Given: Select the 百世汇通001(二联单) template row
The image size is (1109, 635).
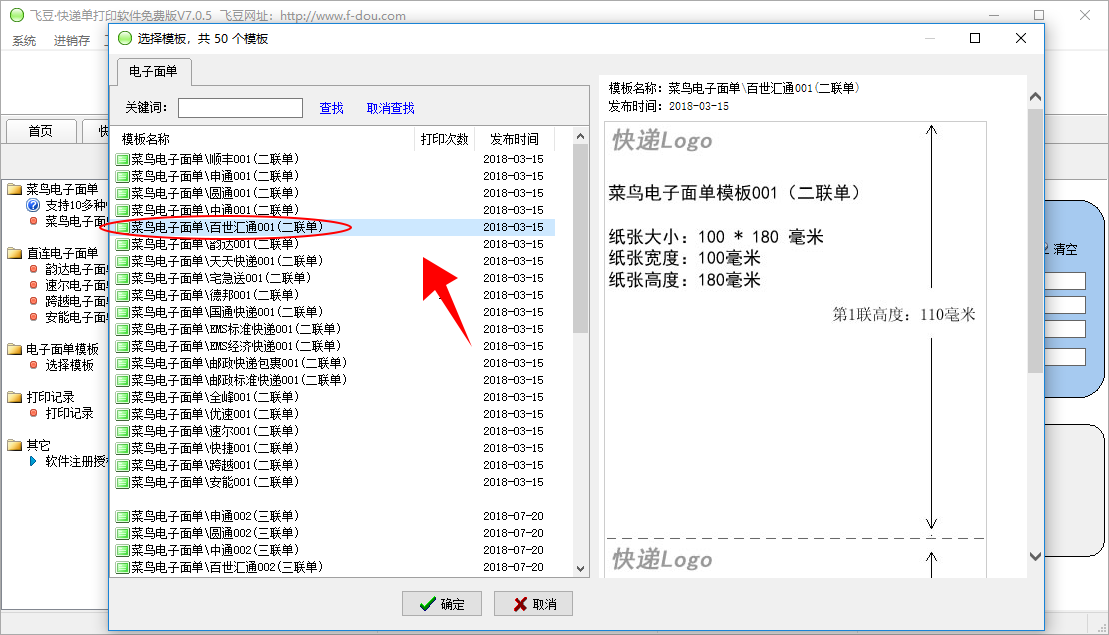Looking at the screenshot, I should tap(335, 228).
